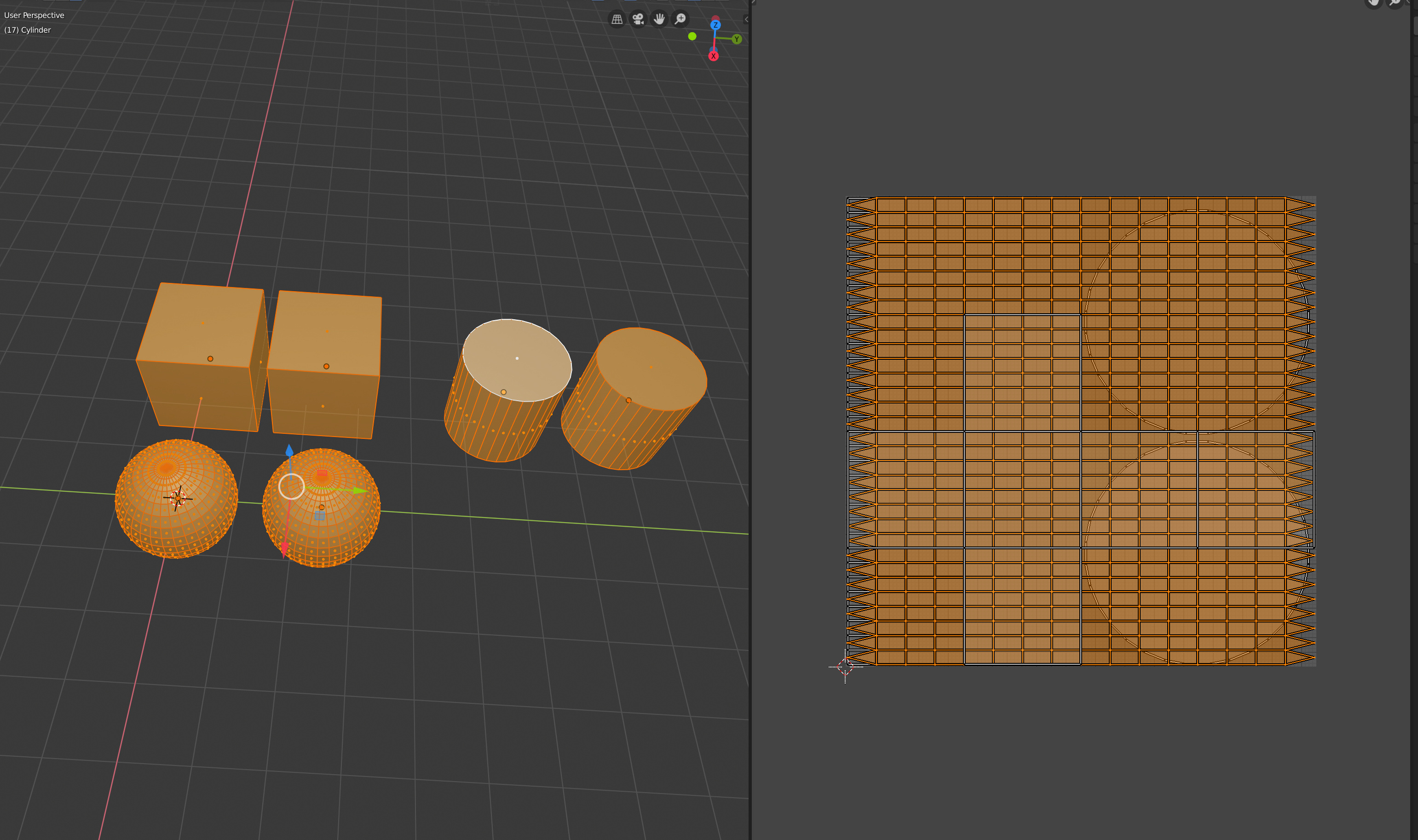Click the '(17) Cylinder' object label

pos(27,30)
